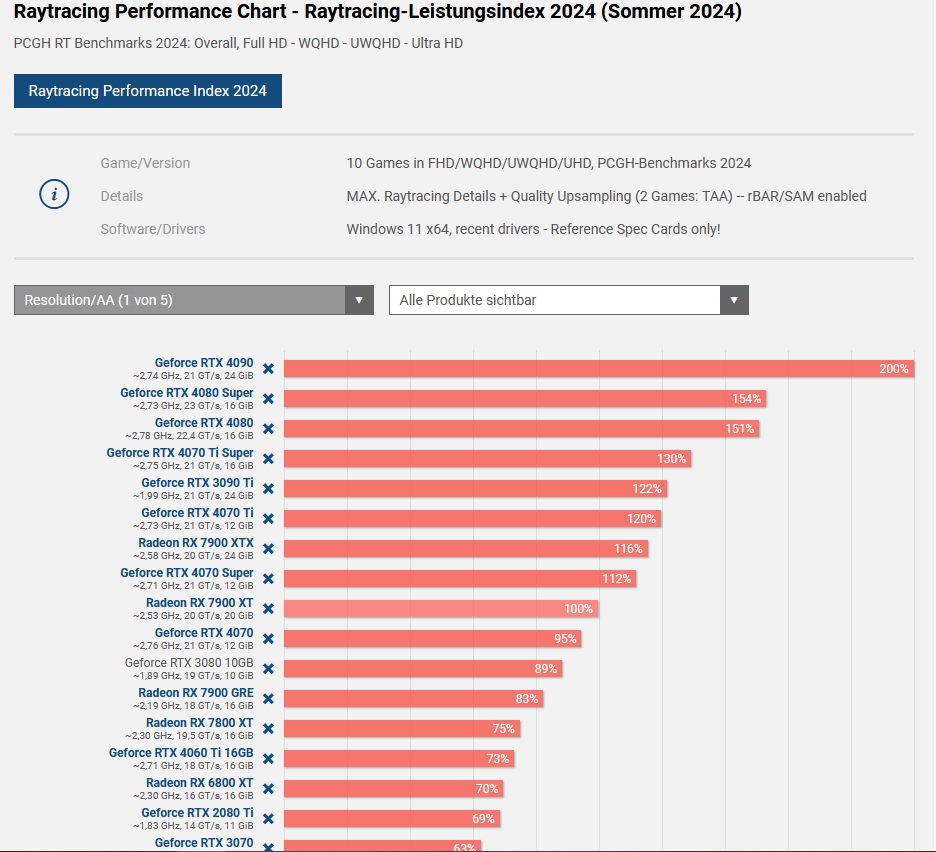
Task: Click the 130% performance bar
Action: 488,459
